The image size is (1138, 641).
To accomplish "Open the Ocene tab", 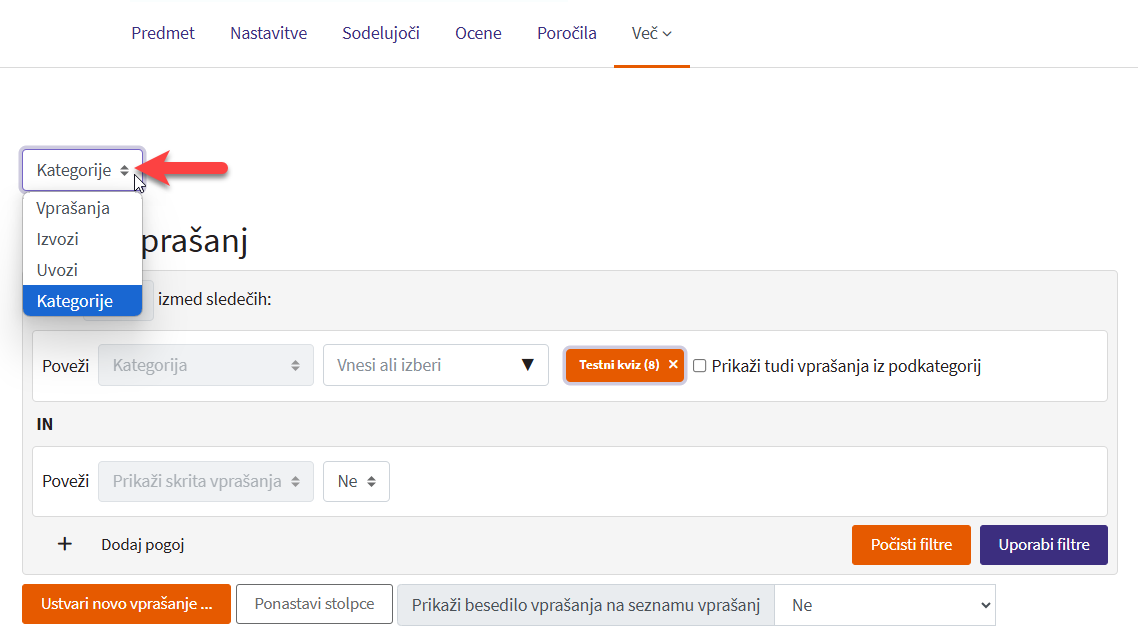I will pos(478,33).
